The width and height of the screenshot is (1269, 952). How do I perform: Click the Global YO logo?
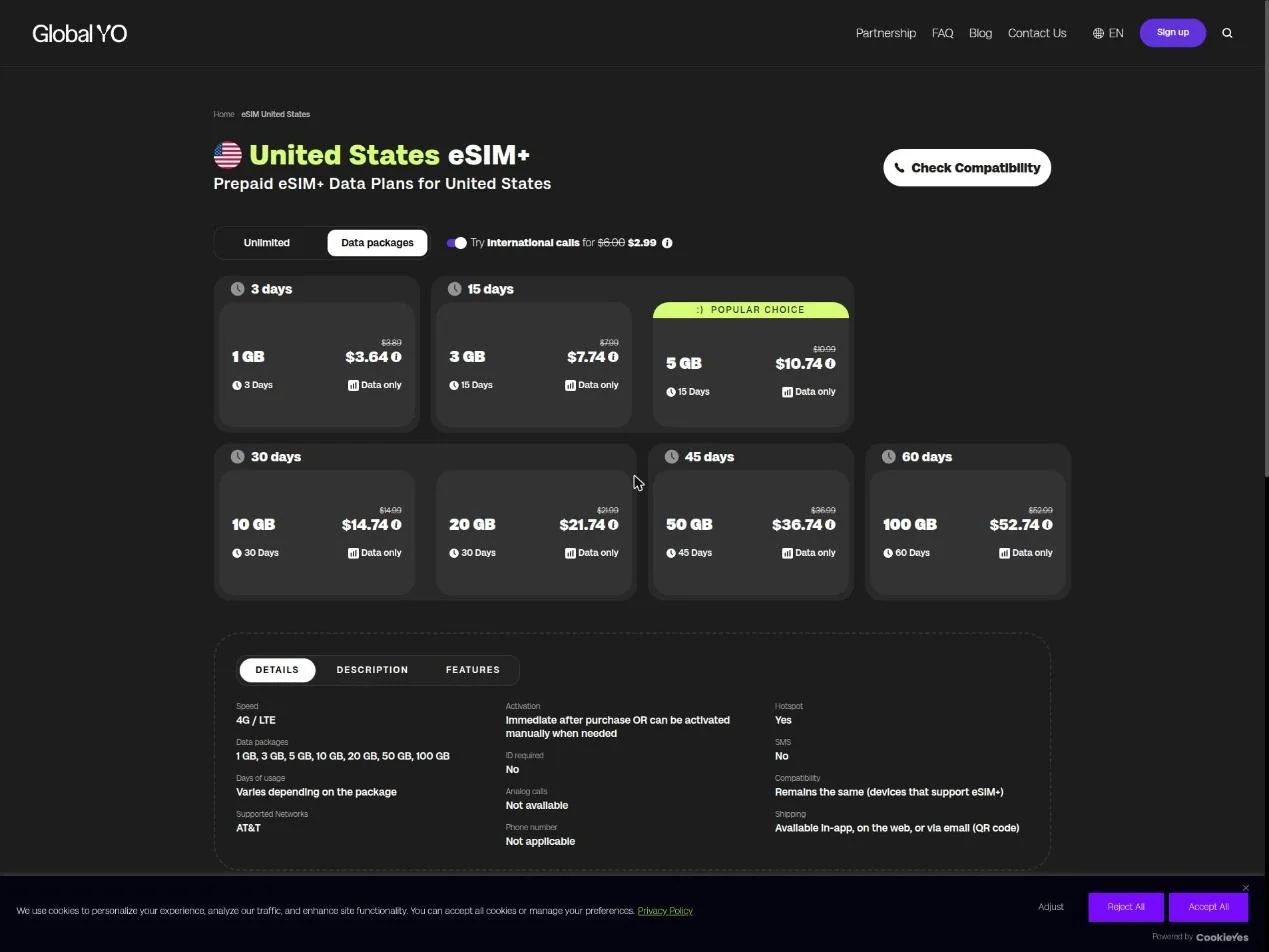click(x=80, y=34)
